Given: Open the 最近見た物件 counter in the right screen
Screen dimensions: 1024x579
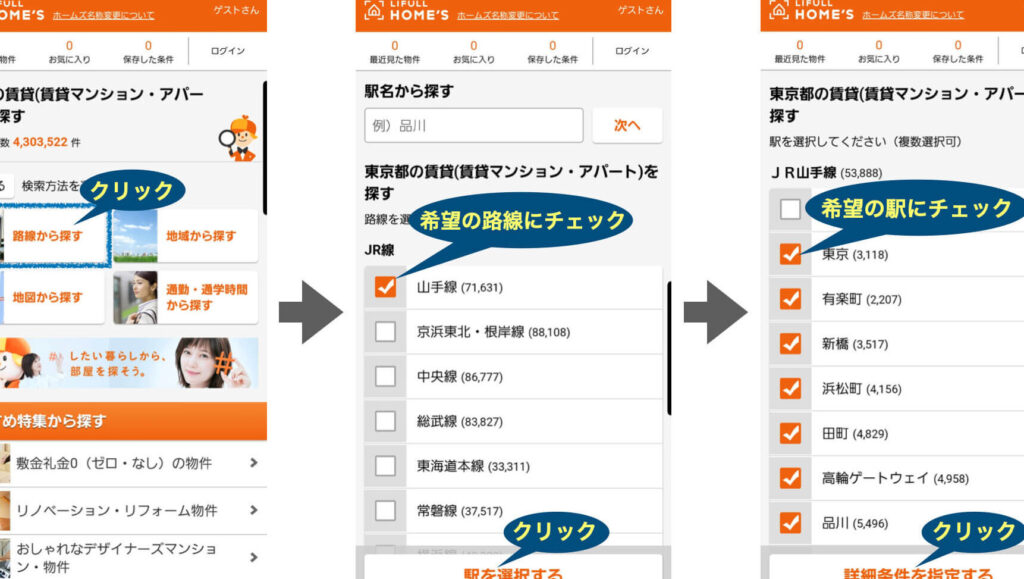Looking at the screenshot, I should click(799, 52).
